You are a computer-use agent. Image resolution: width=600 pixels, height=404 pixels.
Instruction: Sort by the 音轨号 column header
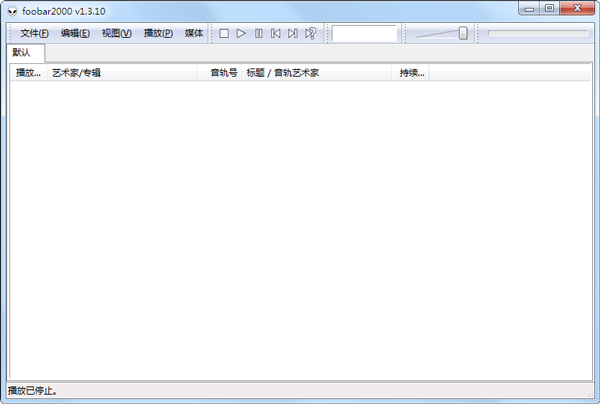pos(219,73)
